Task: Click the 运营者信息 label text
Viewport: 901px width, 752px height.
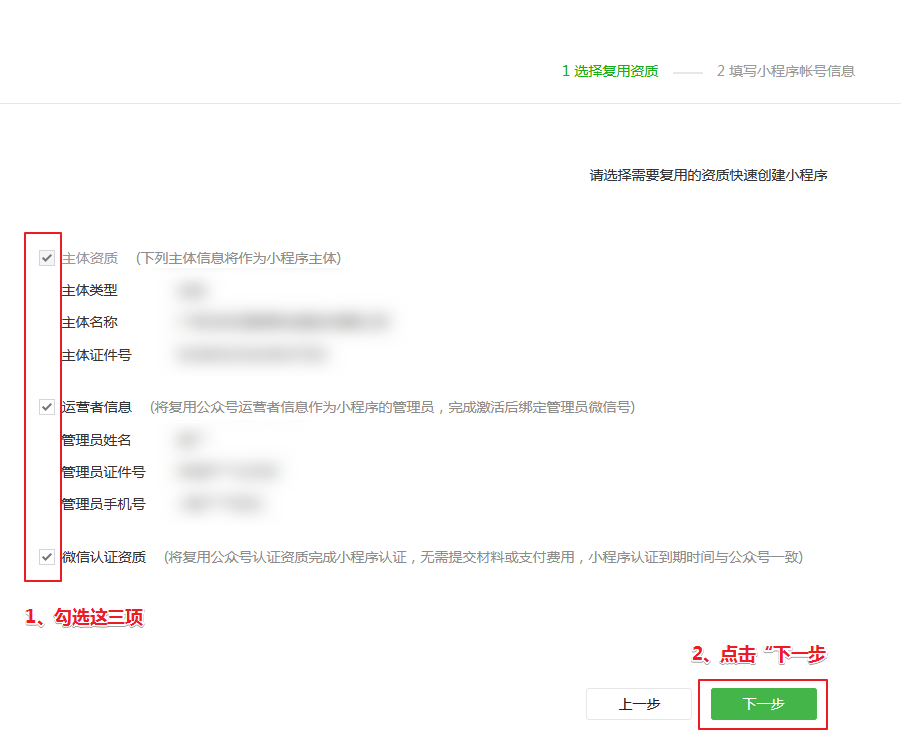Action: [96, 407]
